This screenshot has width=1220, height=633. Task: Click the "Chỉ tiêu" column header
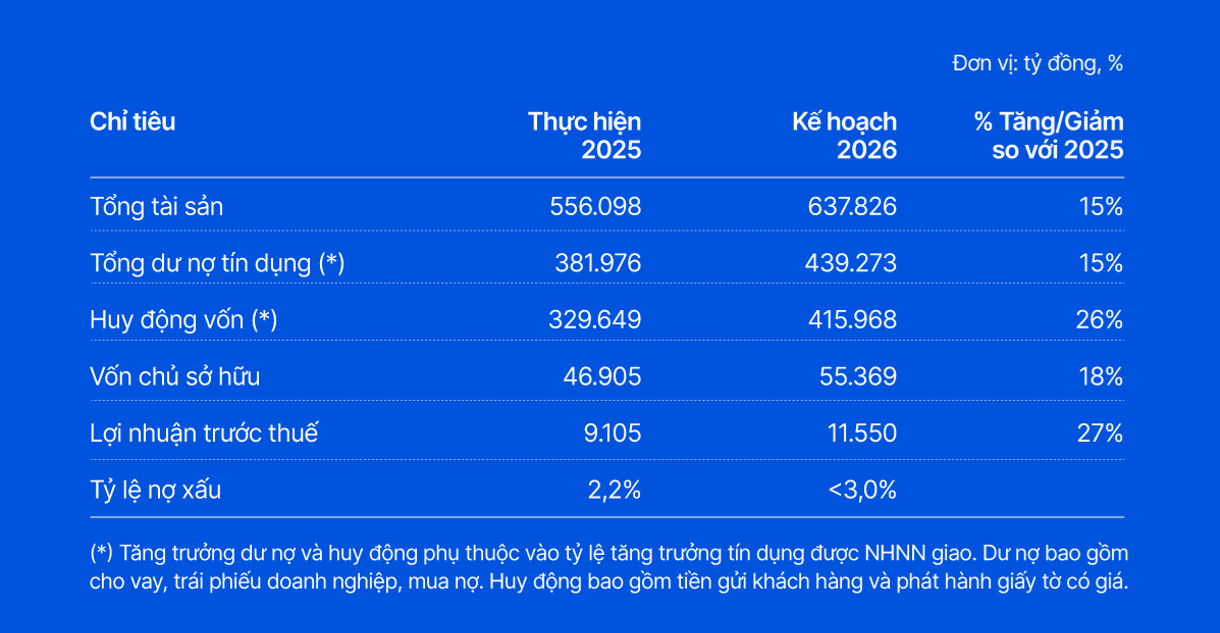(x=133, y=122)
